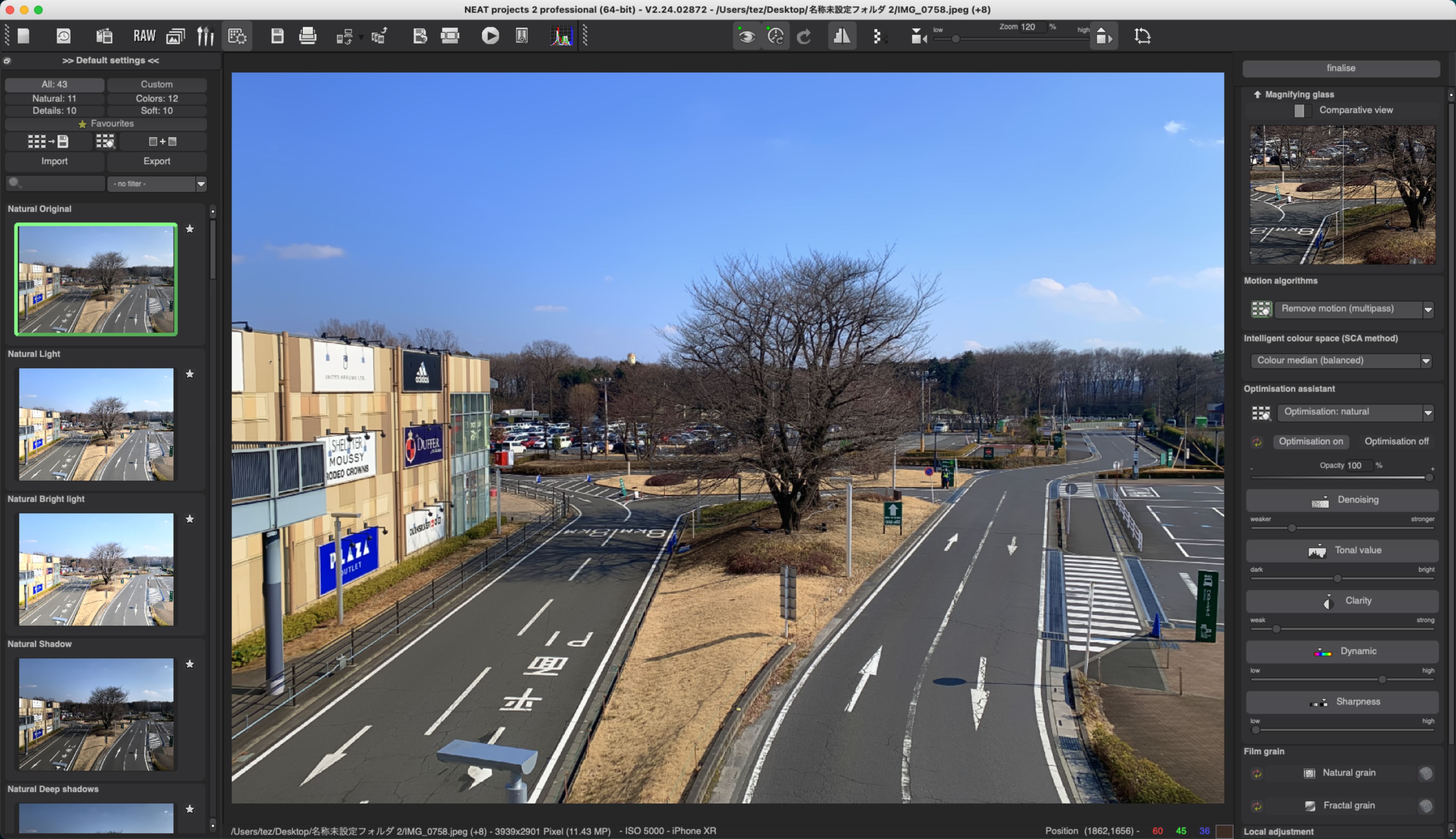Select the 'Details: 10' preset category

pos(54,111)
